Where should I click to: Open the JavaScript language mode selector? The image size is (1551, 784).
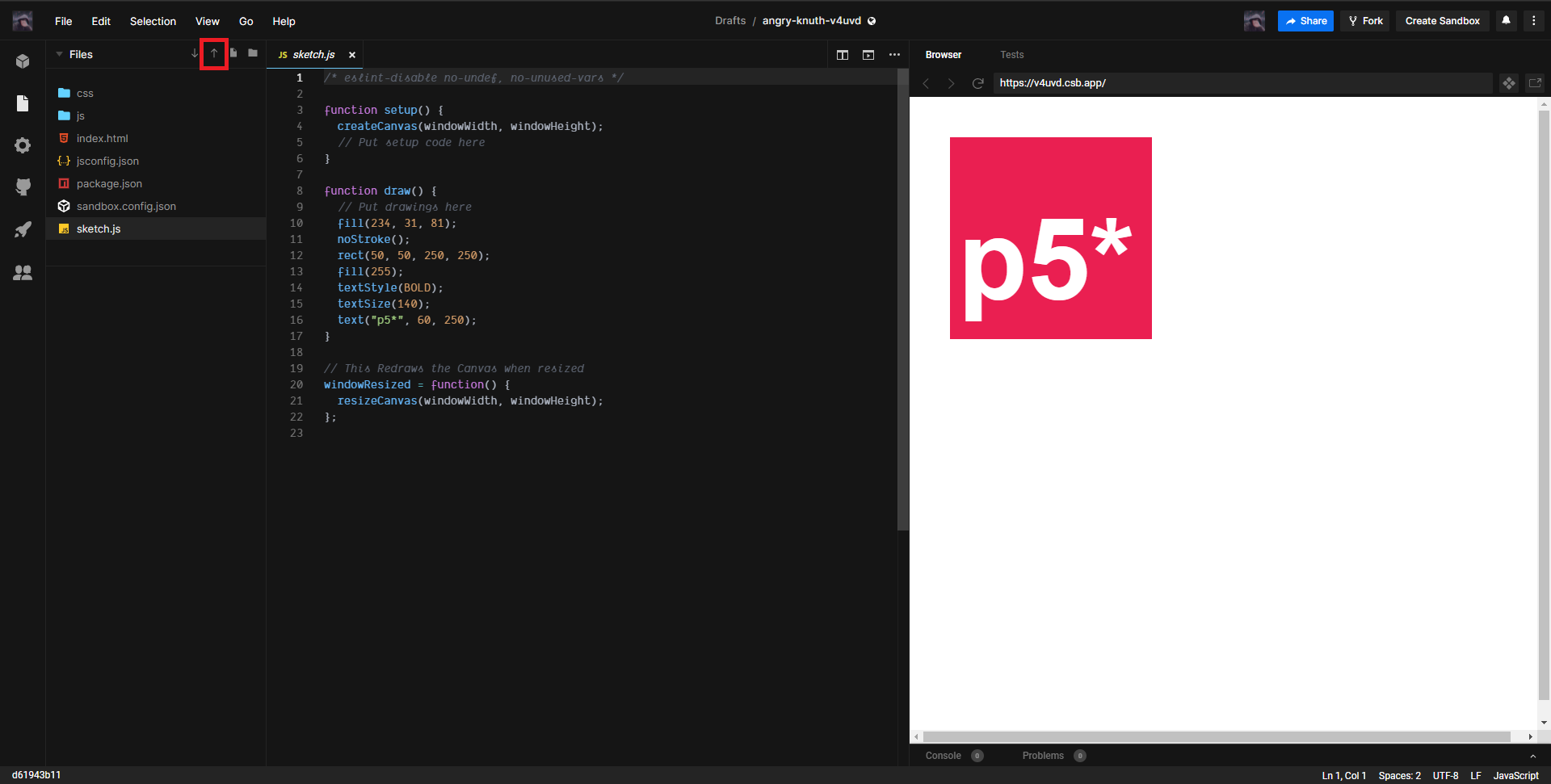tap(1515, 776)
